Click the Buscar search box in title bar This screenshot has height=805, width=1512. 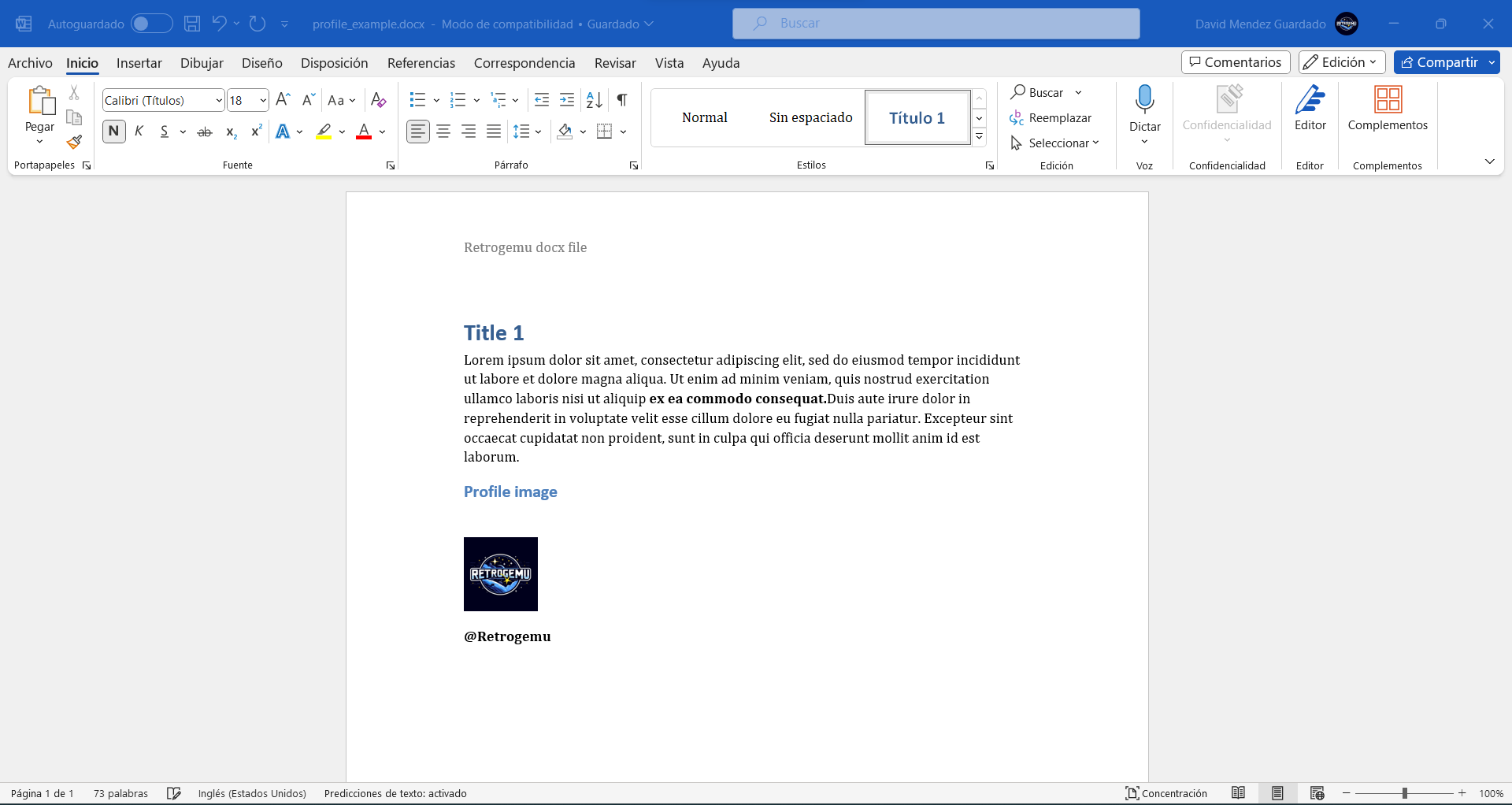pos(936,24)
